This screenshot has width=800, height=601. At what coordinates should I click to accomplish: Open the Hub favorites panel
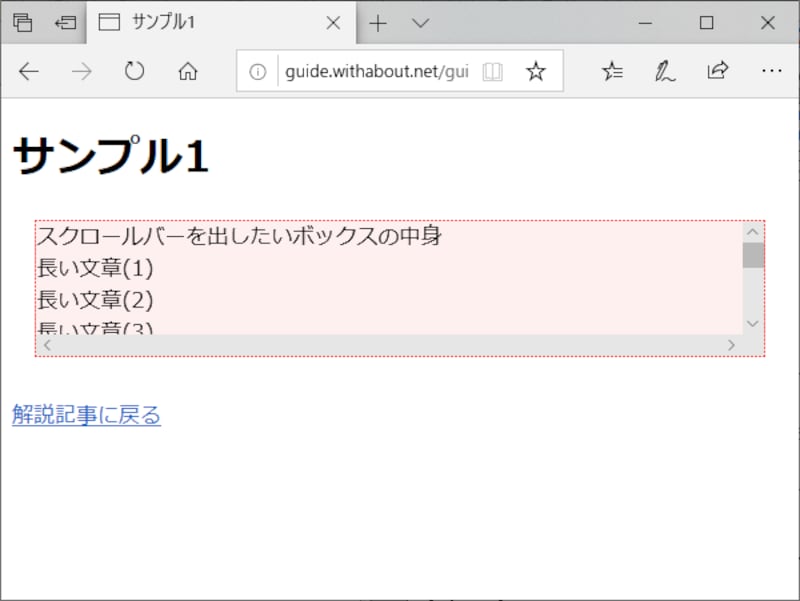tap(612, 71)
